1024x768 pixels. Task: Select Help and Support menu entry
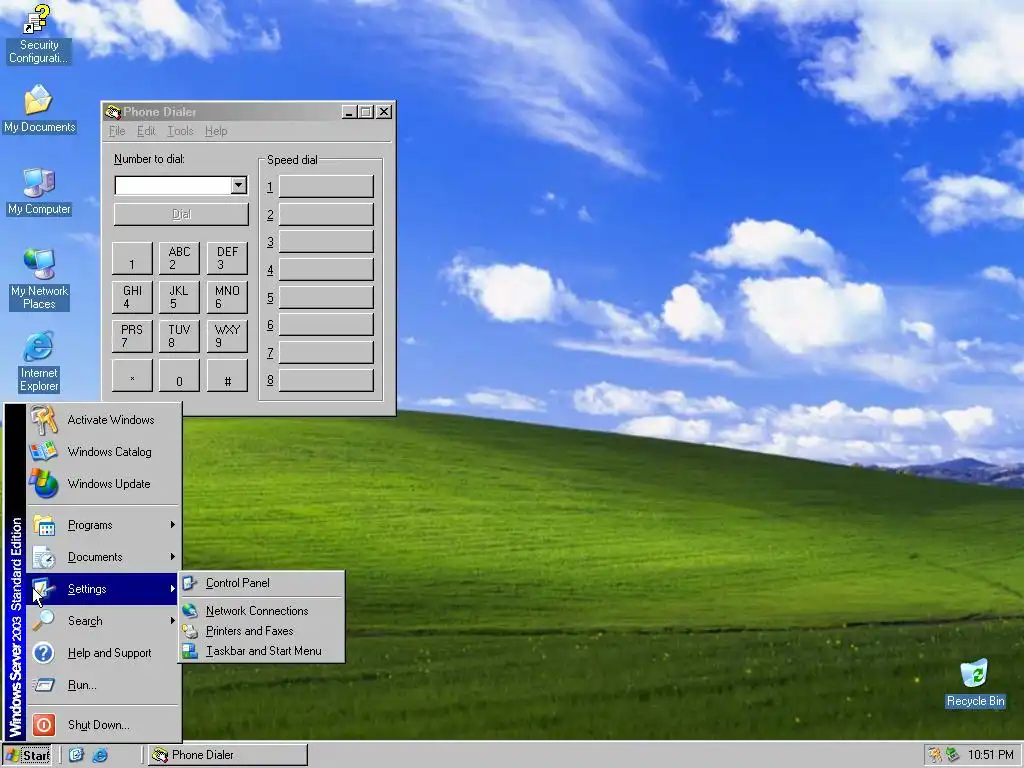tap(104, 653)
